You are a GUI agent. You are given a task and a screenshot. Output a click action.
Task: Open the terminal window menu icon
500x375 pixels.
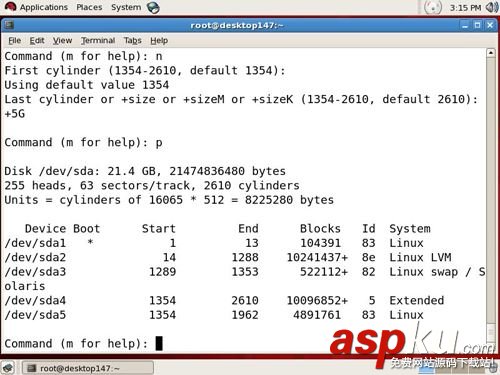pyautogui.click(x=9, y=25)
